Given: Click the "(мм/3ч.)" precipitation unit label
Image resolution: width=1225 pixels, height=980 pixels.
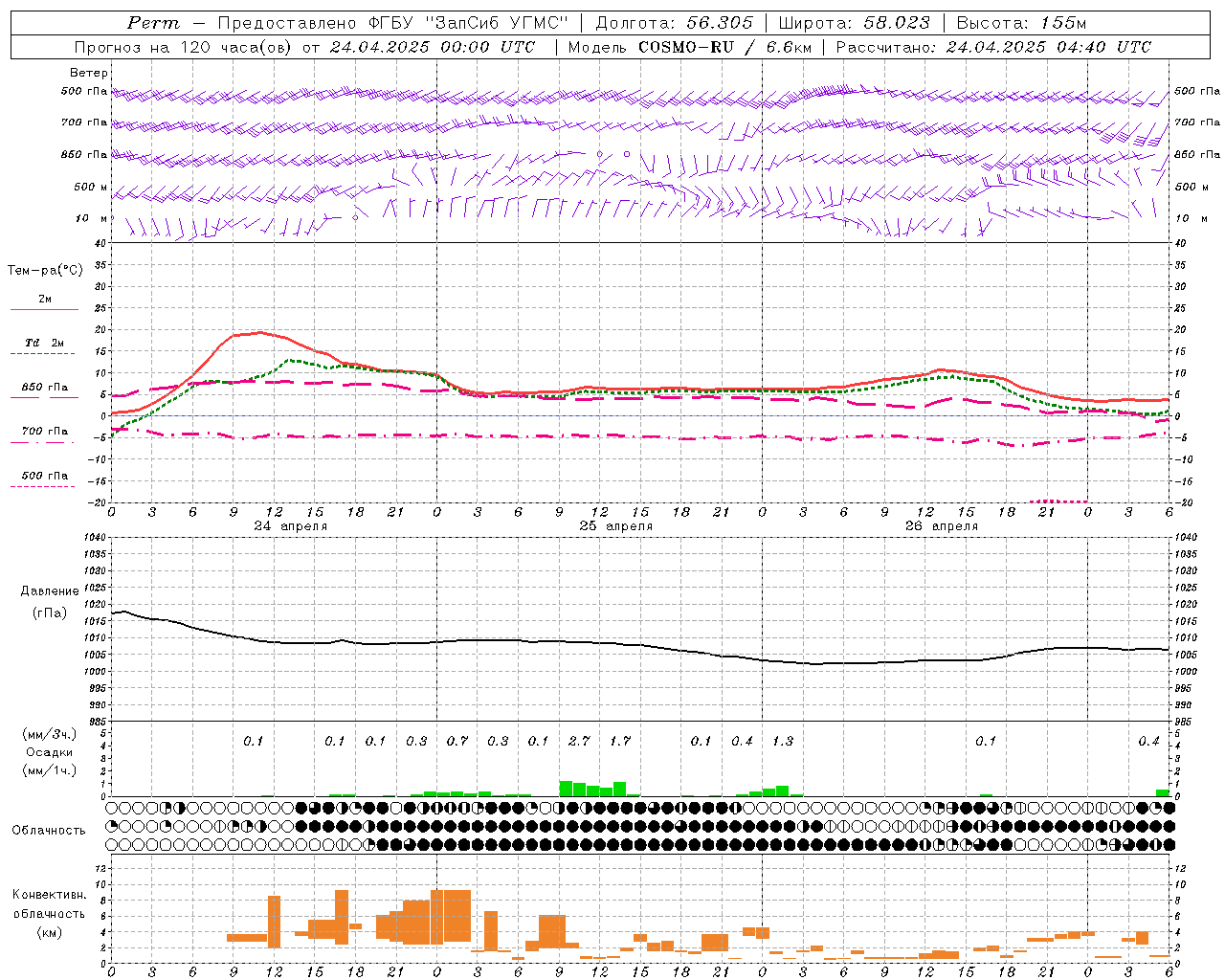Looking at the screenshot, I should point(50,734).
